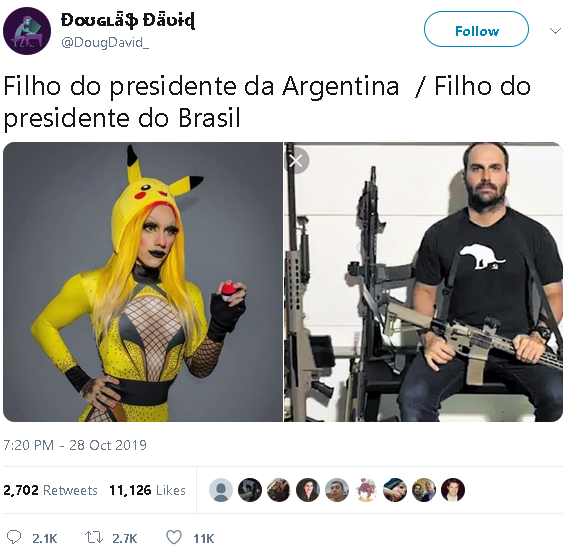This screenshot has width=570, height=556.
Task: Close the right image with X icon
Action: click(x=296, y=161)
